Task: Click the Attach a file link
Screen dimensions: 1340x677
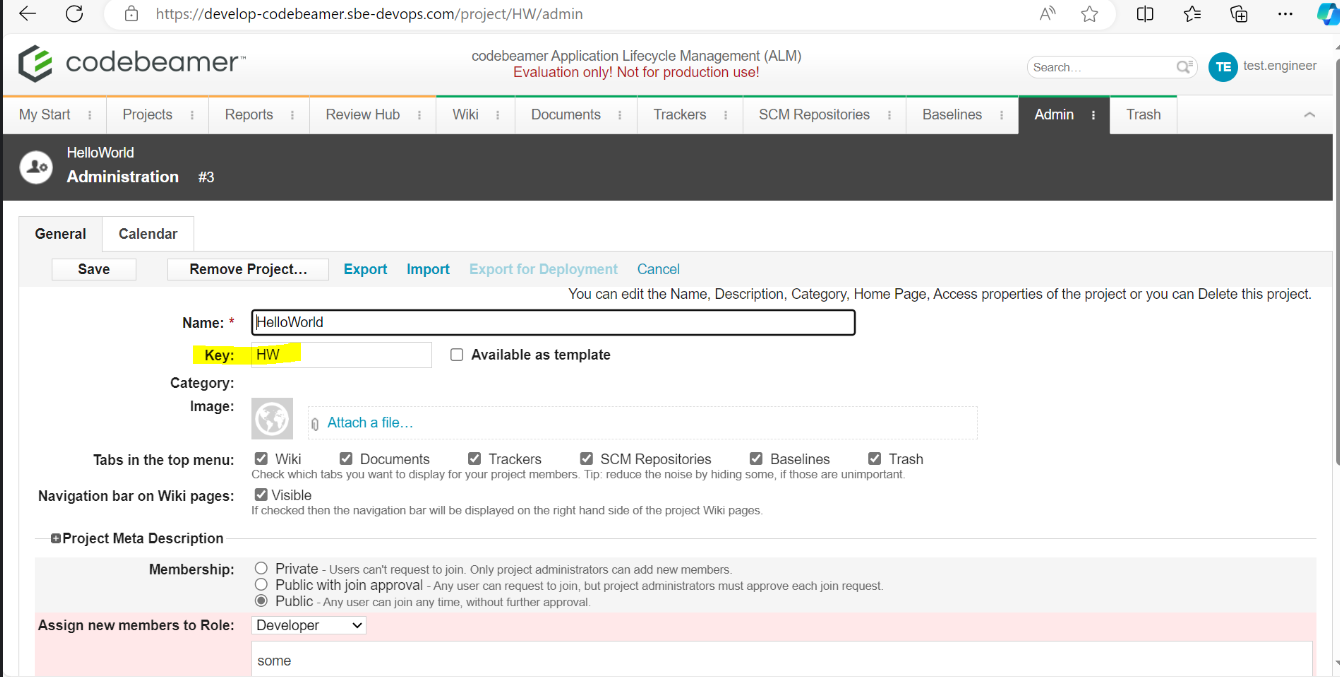Action: click(370, 423)
